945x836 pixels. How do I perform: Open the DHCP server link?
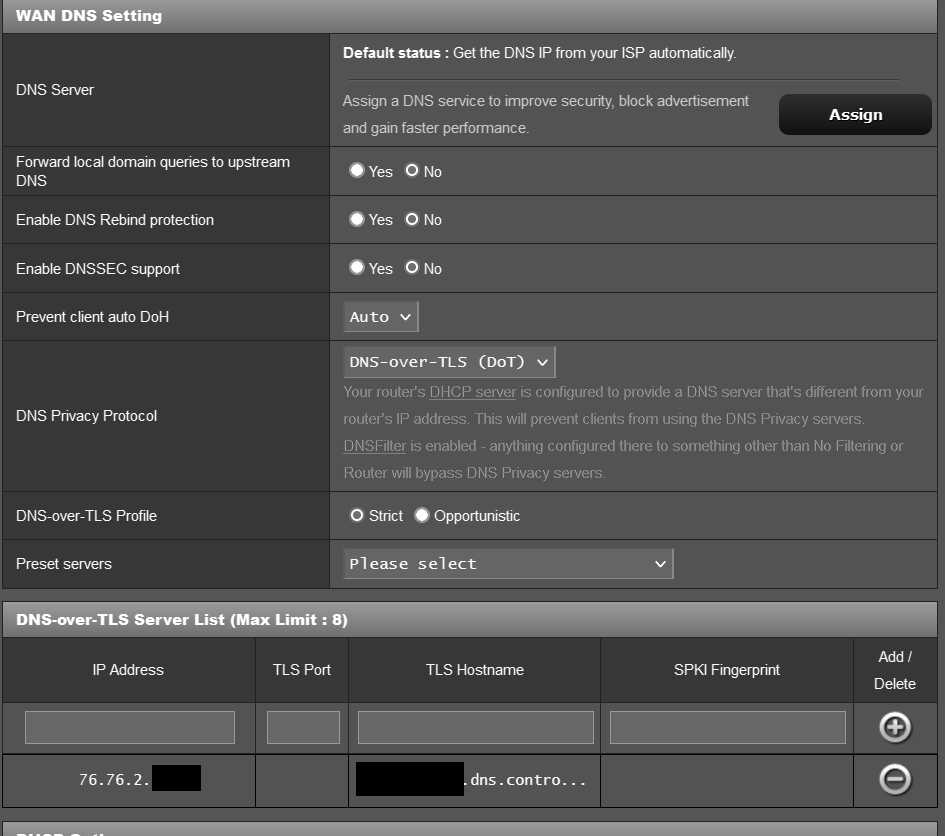(472, 392)
